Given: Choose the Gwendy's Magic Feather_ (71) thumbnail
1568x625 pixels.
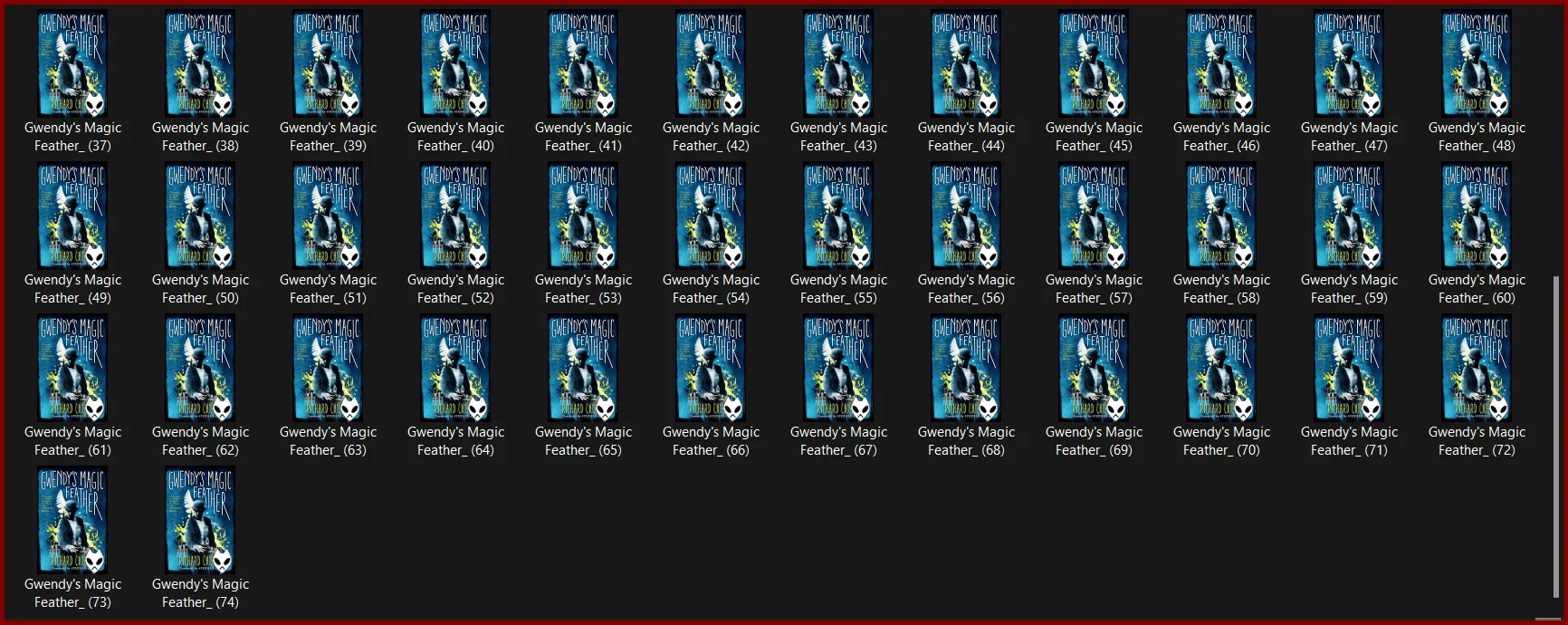Looking at the screenshot, I should point(1349,368).
